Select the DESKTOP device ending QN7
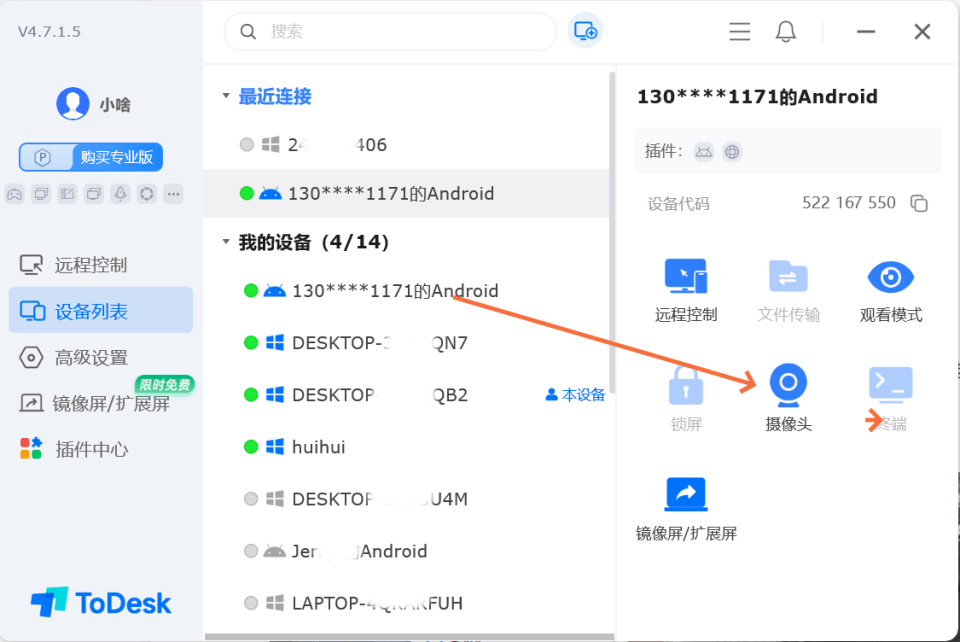 [407, 343]
